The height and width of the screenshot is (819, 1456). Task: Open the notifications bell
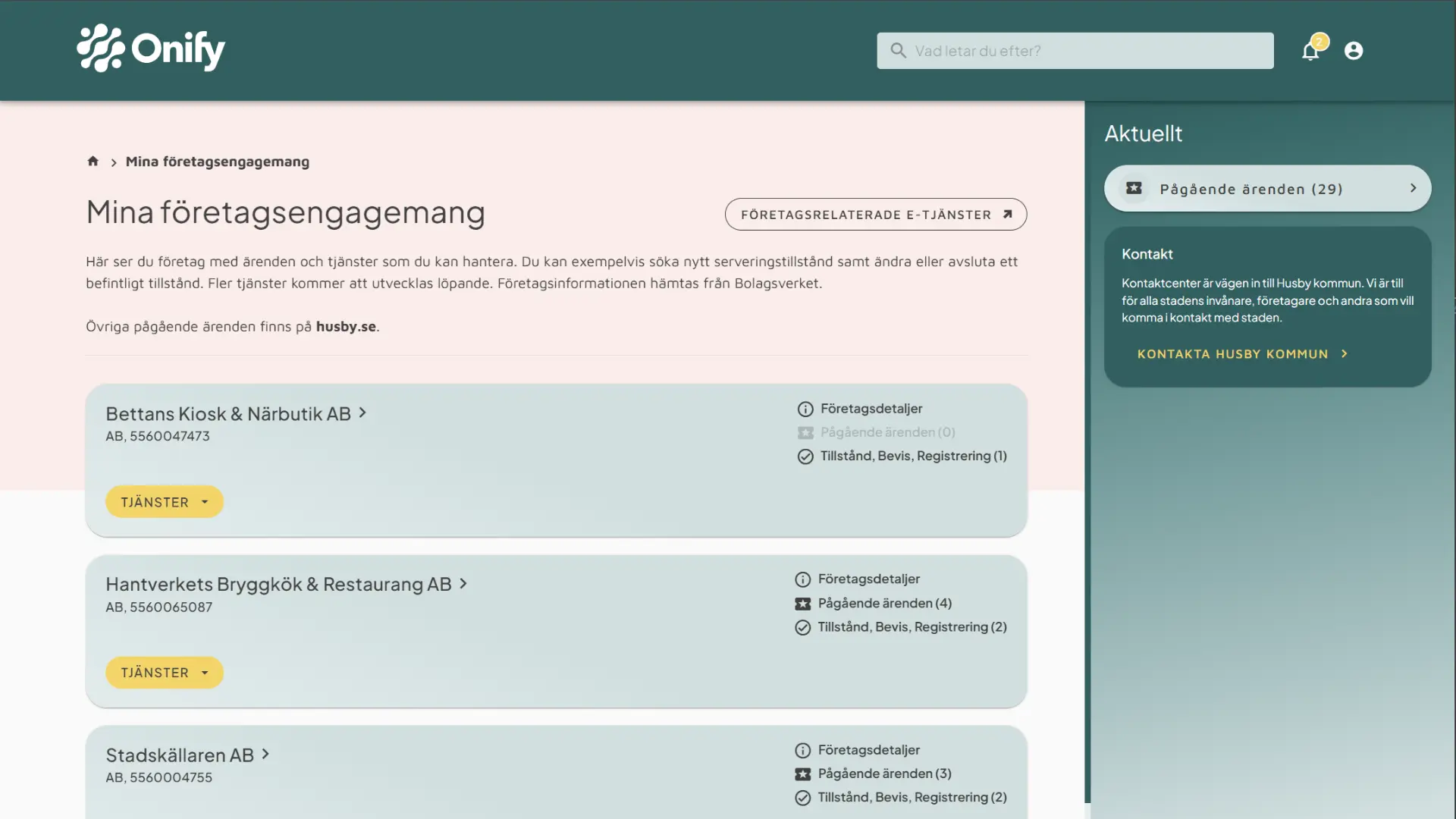1310,51
